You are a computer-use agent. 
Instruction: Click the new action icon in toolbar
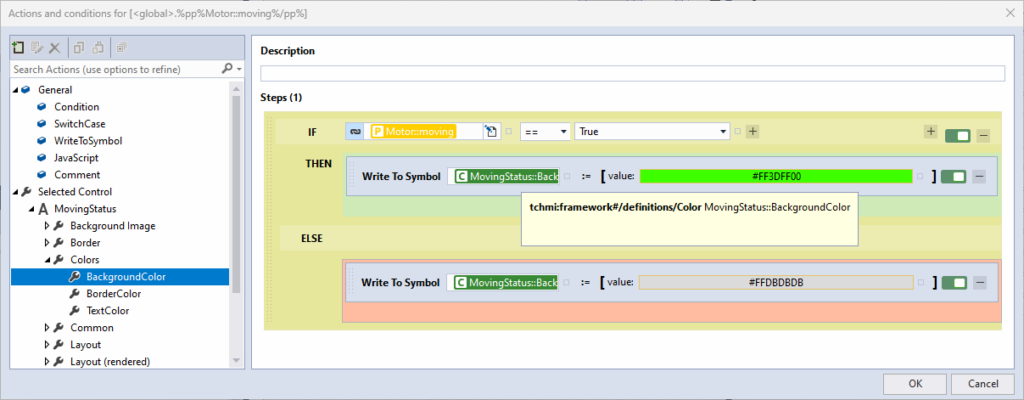pyautogui.click(x=18, y=47)
